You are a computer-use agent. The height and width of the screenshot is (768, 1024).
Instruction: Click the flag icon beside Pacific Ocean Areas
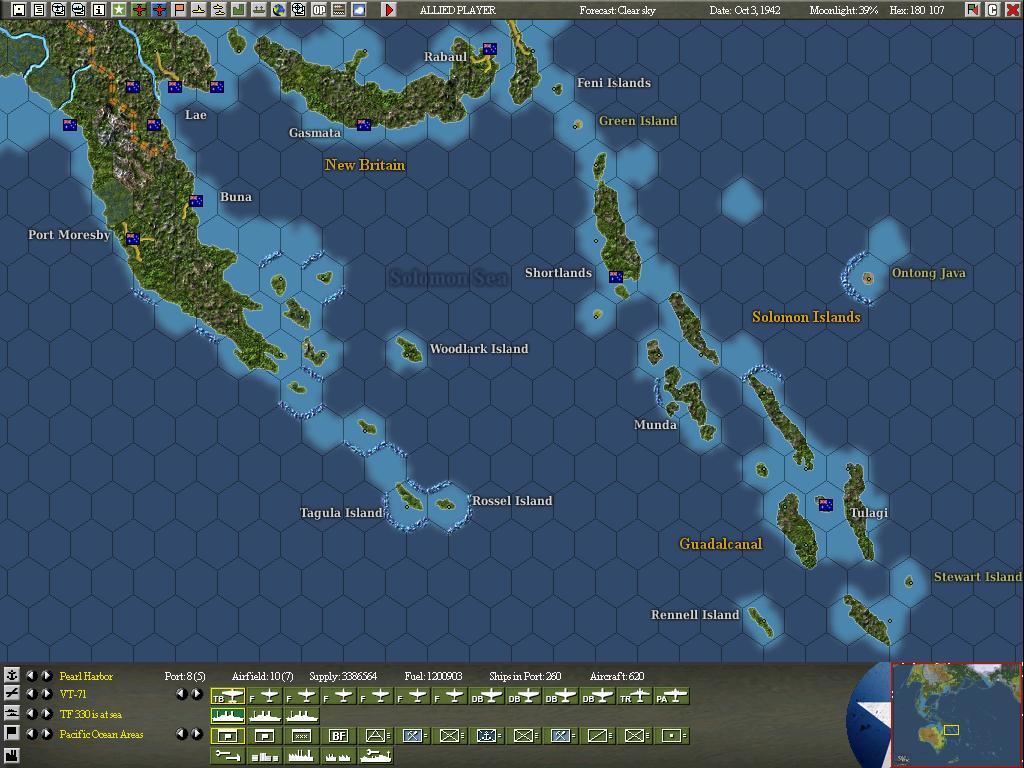(x=11, y=733)
